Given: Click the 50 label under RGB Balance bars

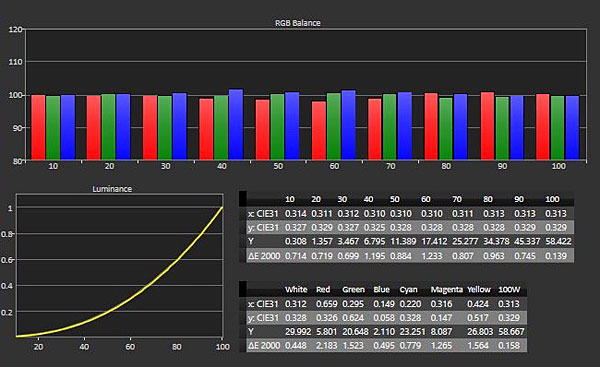Looking at the screenshot, I should point(278,166).
